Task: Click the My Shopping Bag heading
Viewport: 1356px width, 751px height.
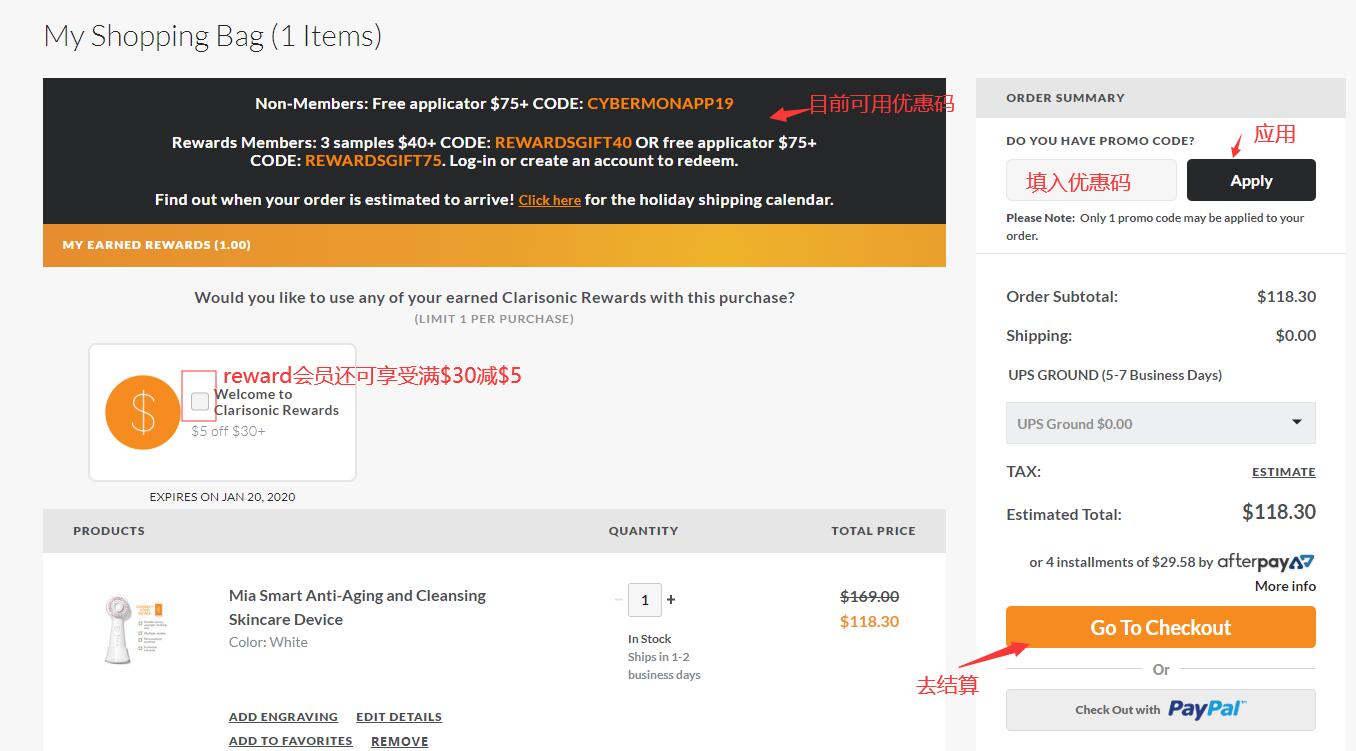Action: [x=213, y=36]
